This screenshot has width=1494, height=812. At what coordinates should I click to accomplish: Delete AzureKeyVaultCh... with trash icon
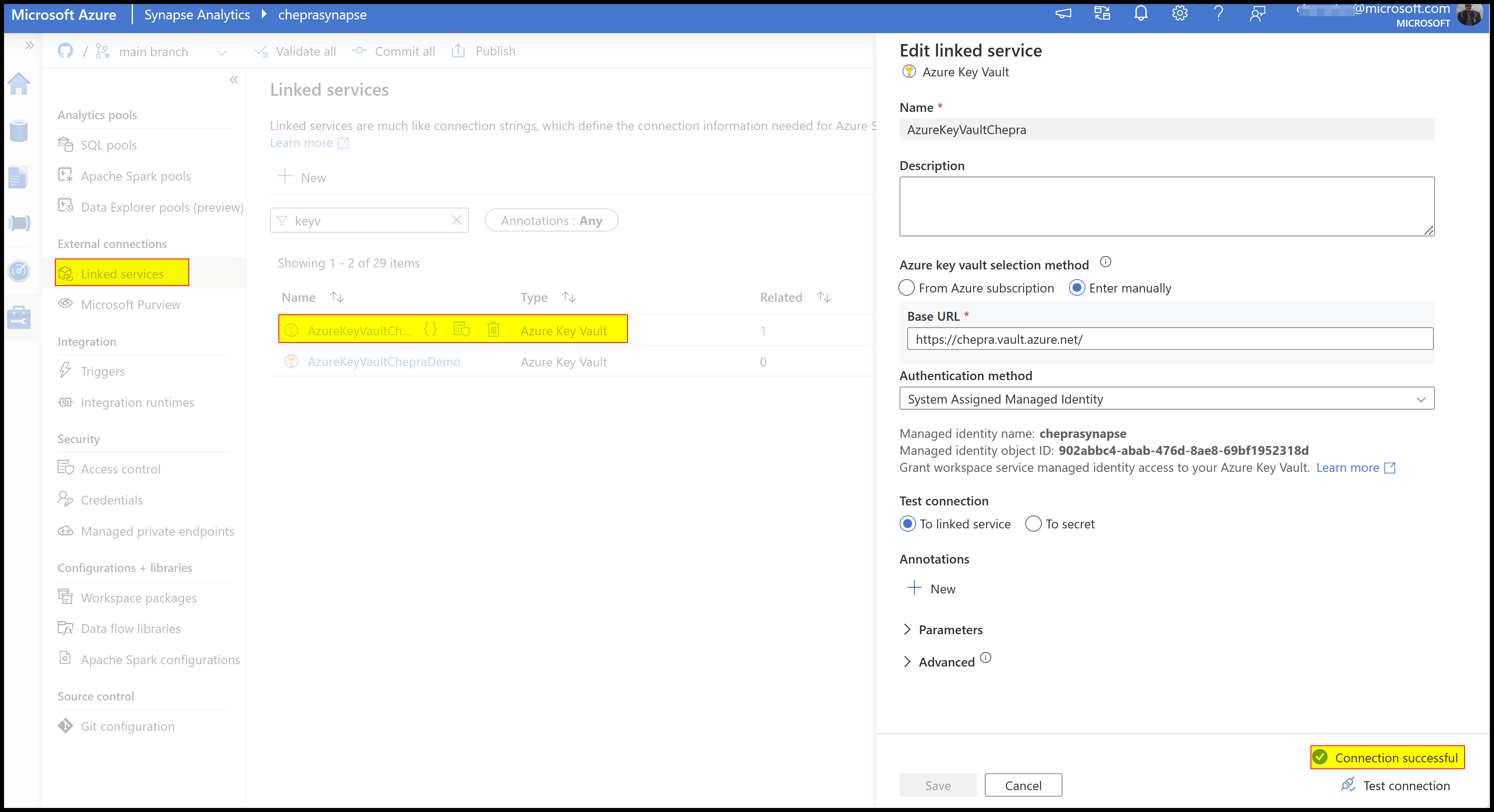493,329
